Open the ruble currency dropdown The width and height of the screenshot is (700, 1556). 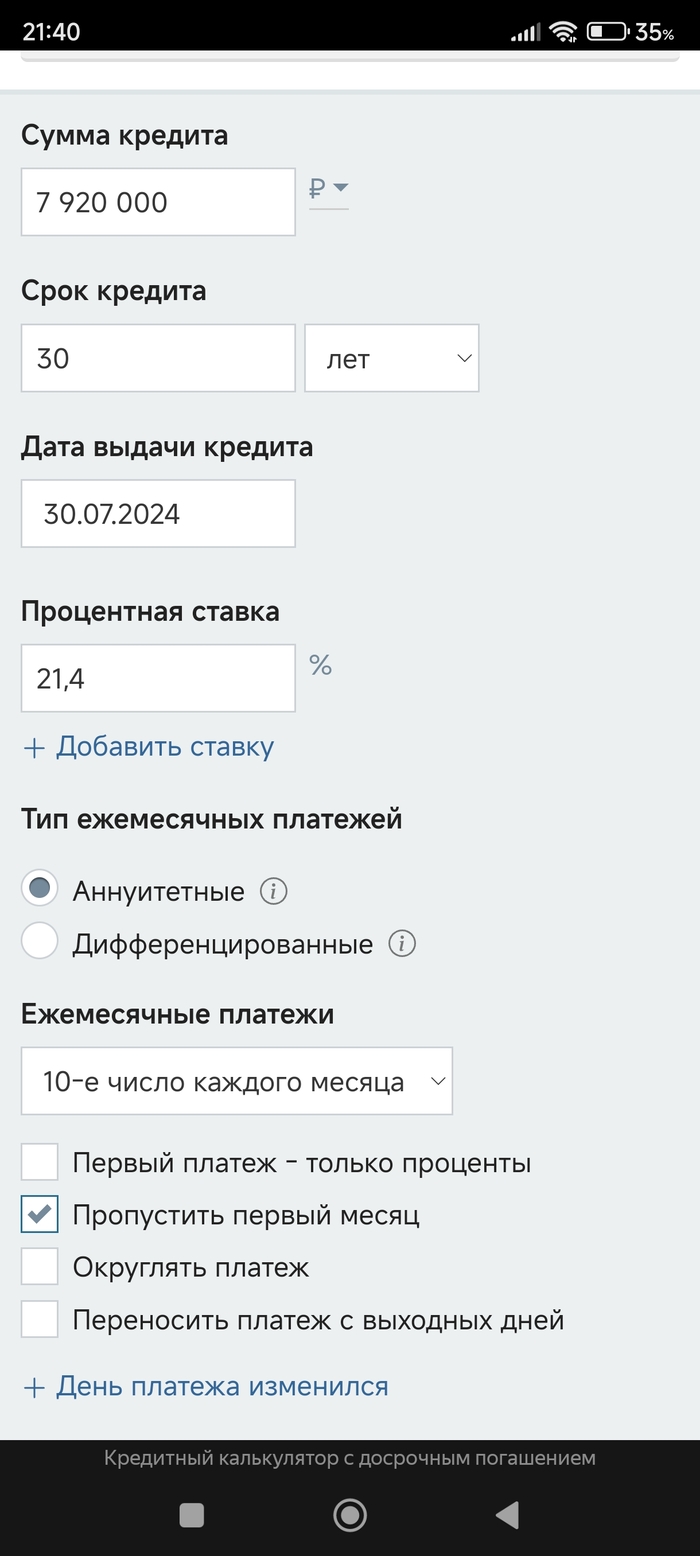point(328,188)
